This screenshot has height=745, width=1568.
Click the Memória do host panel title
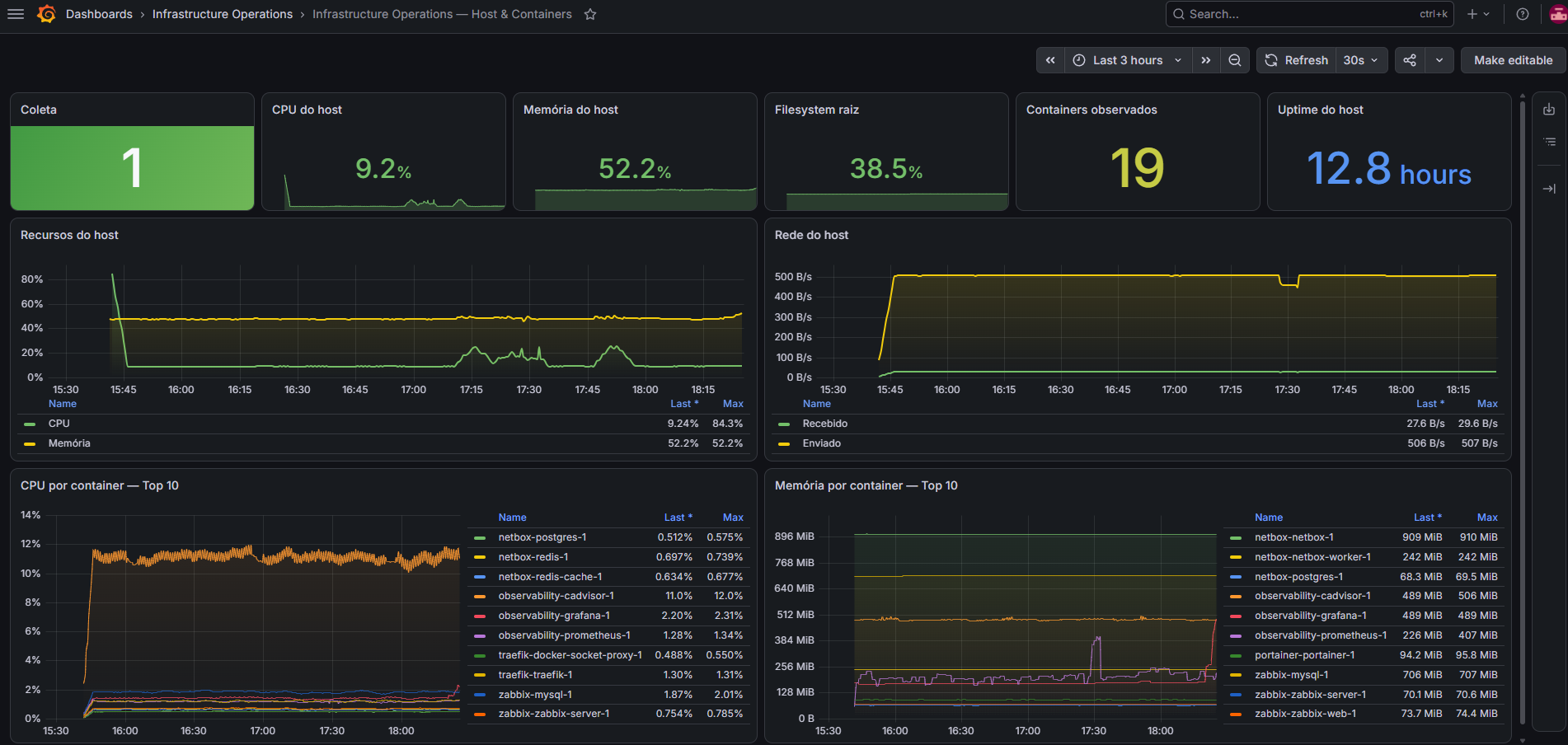tap(570, 110)
